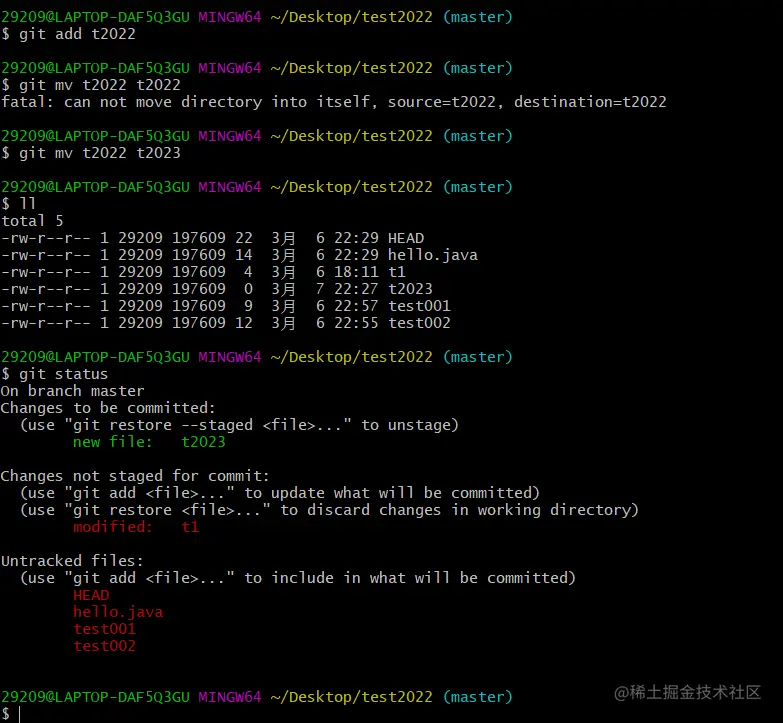Click the command 'git add t2022'
Screen dimensions: 783x723
tap(77, 34)
